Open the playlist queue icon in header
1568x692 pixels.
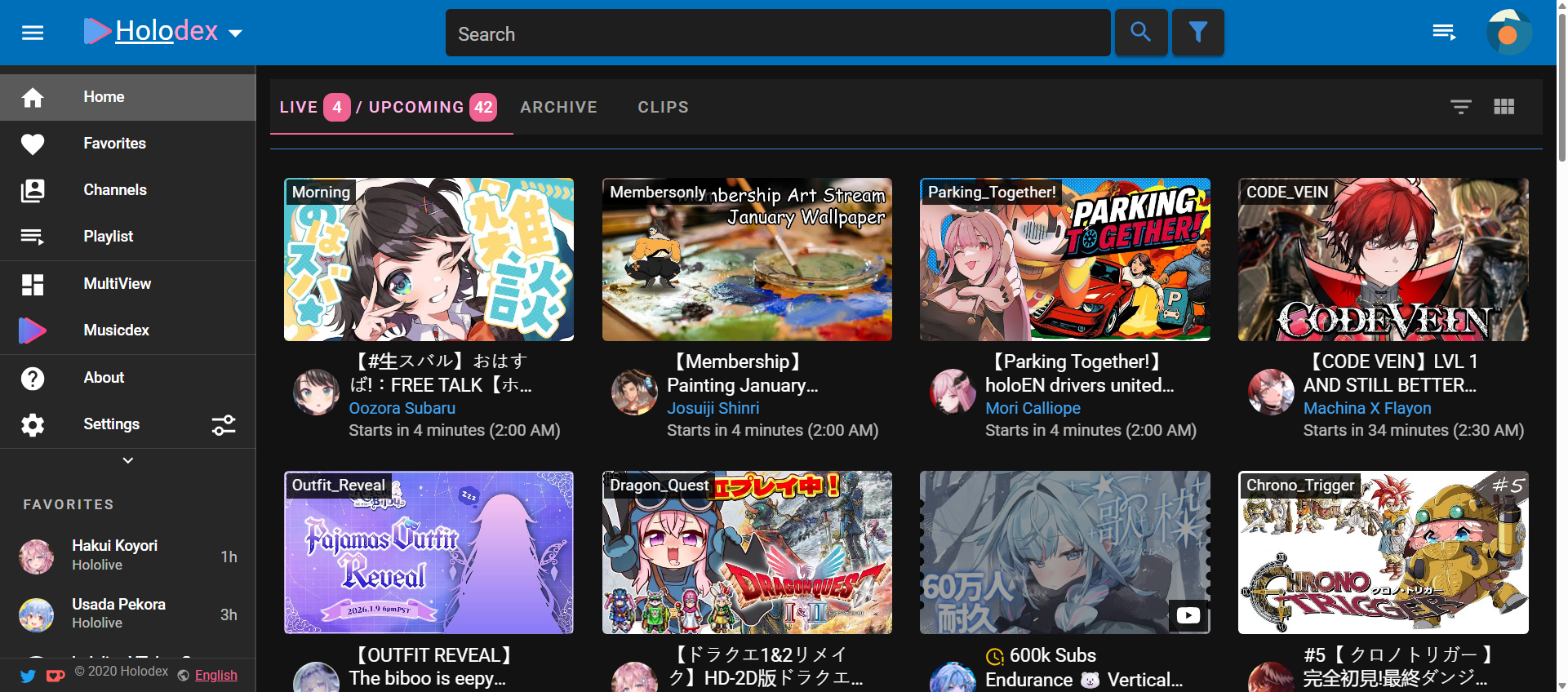tap(1444, 33)
